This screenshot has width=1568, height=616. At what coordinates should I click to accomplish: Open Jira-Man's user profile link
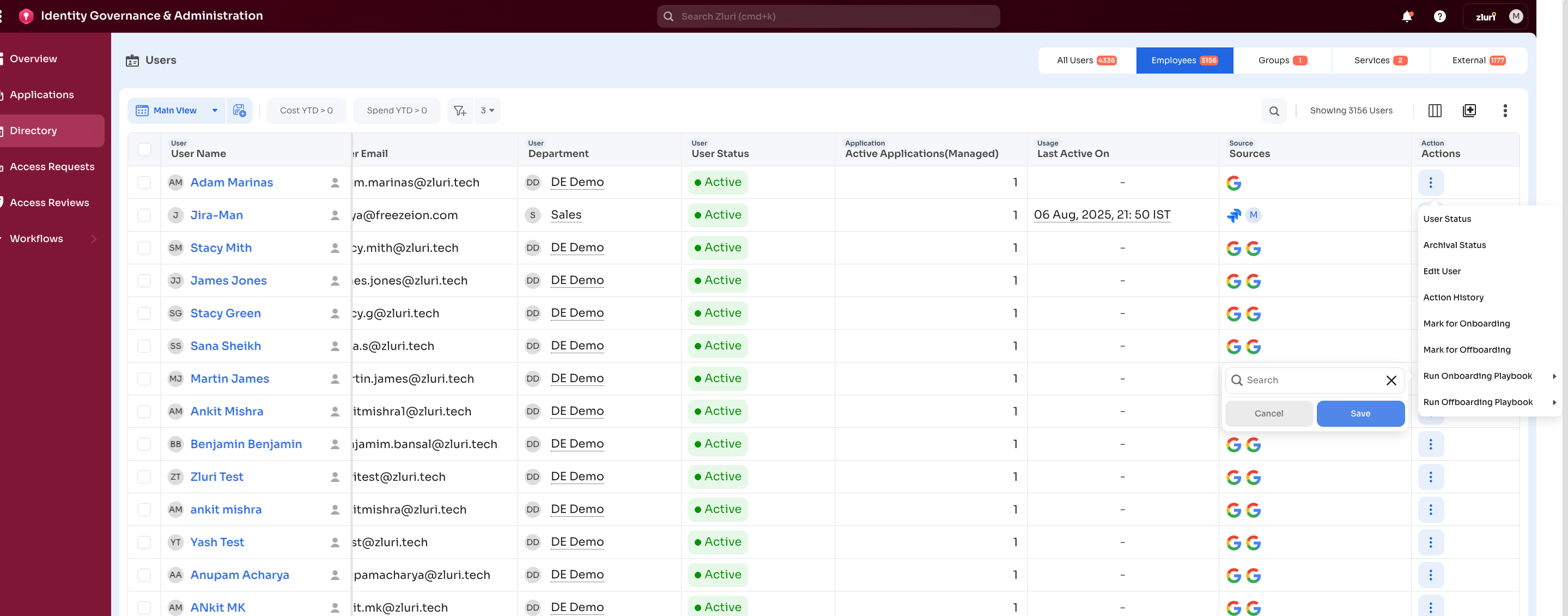point(217,214)
